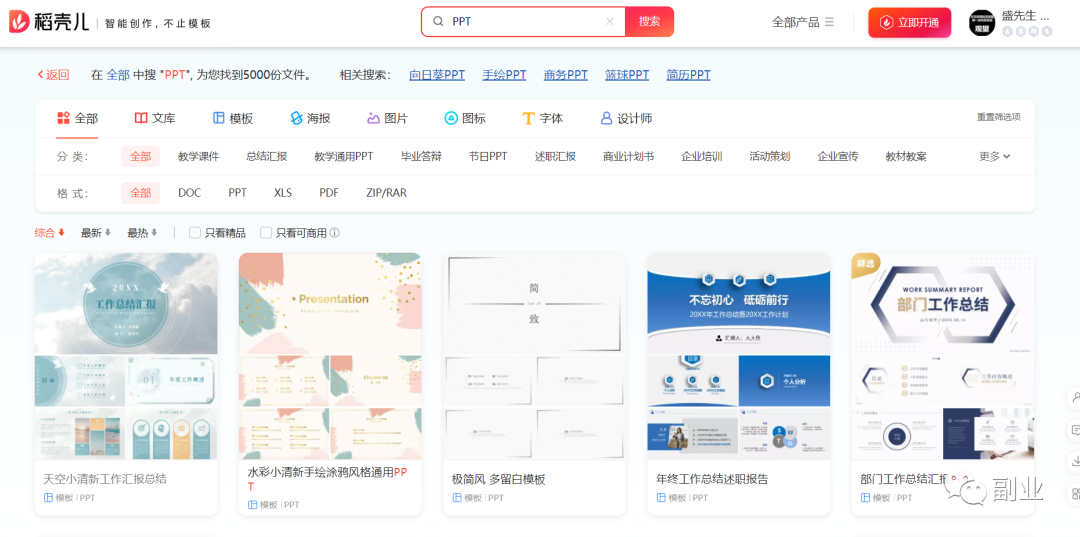Open the 全部产品 menu
The width and height of the screenshot is (1080, 537).
(802, 22)
